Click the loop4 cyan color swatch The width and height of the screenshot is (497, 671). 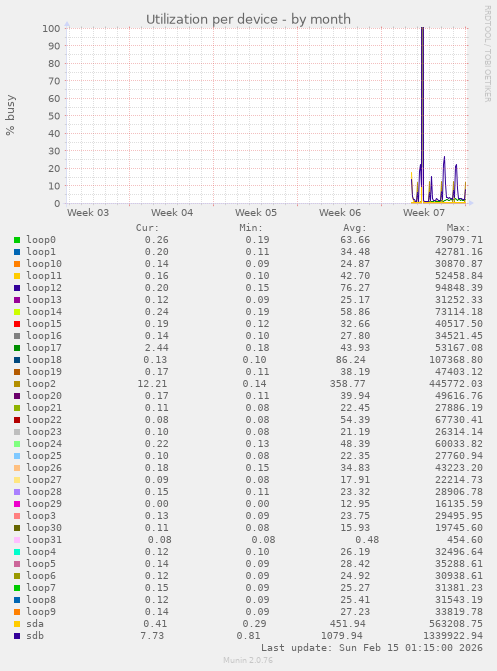click(x=17, y=552)
